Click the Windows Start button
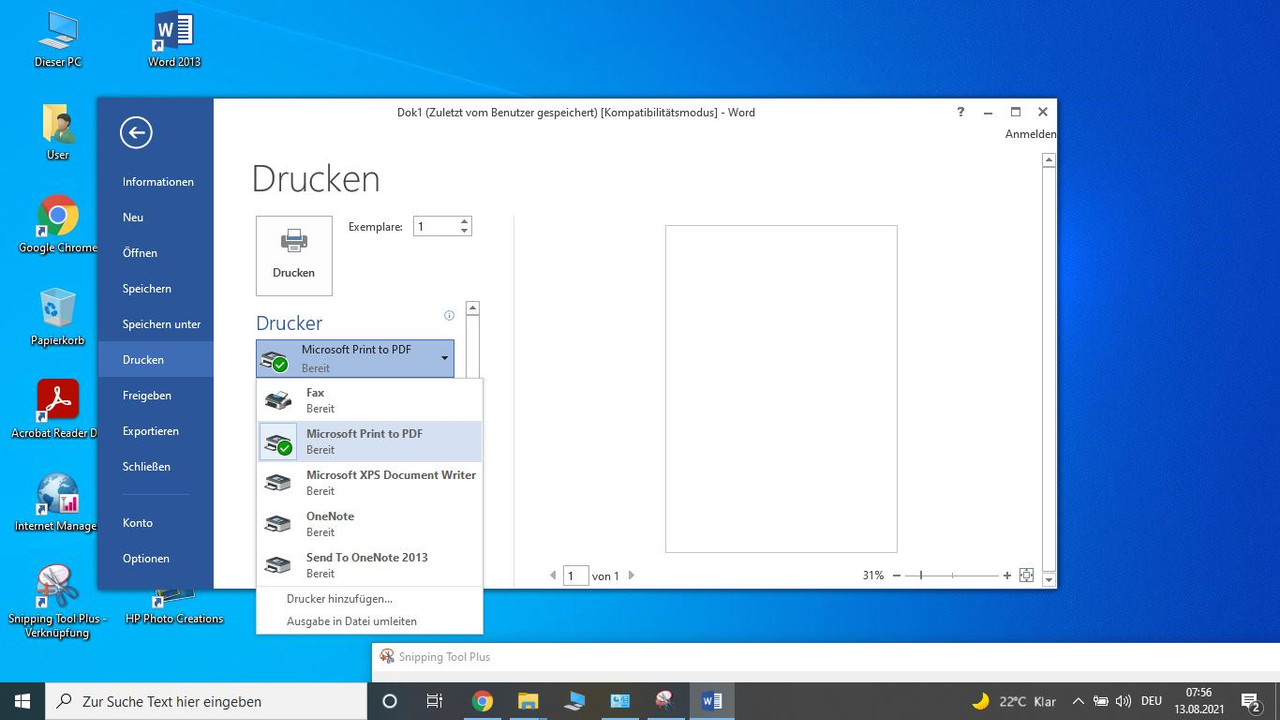This screenshot has height=720, width=1280. [23, 701]
